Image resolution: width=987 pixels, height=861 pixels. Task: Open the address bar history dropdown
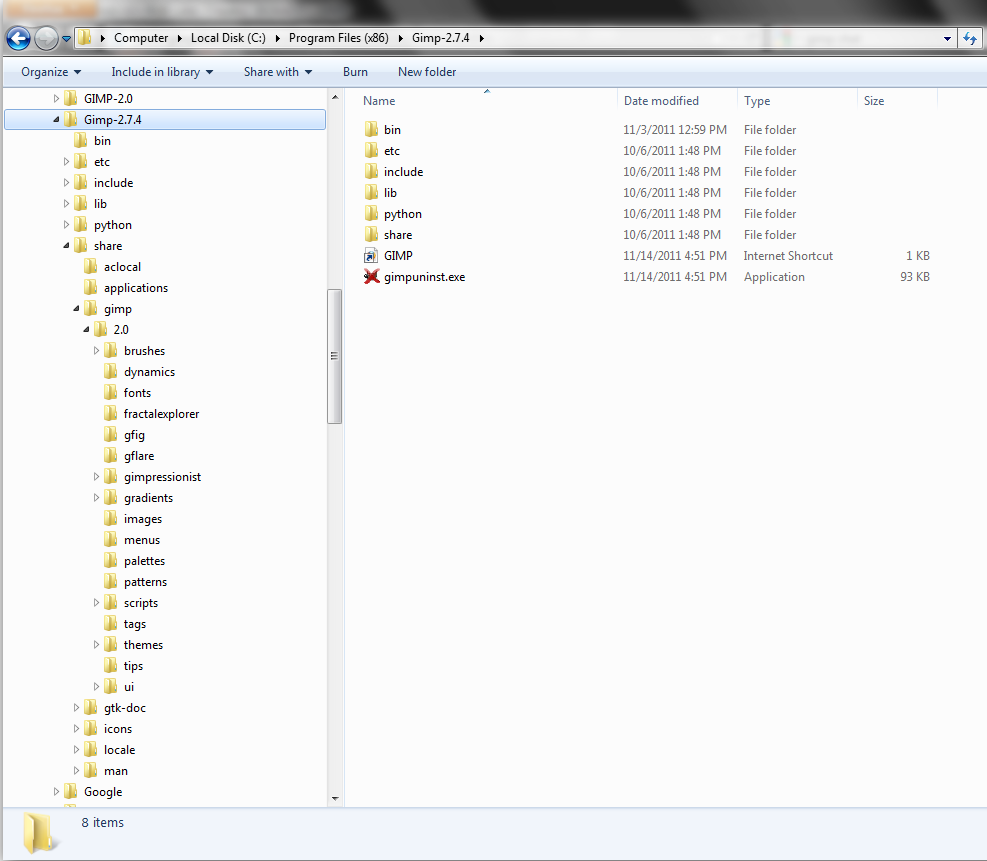[947, 38]
